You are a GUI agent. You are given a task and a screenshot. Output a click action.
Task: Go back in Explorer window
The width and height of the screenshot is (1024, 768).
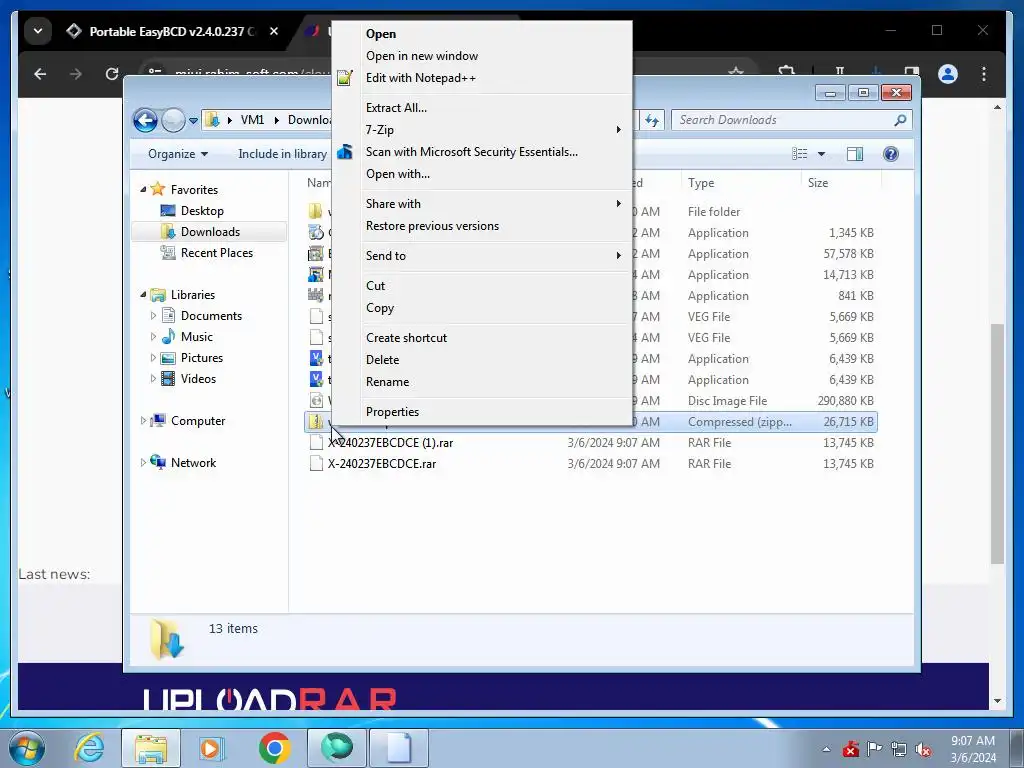point(145,120)
